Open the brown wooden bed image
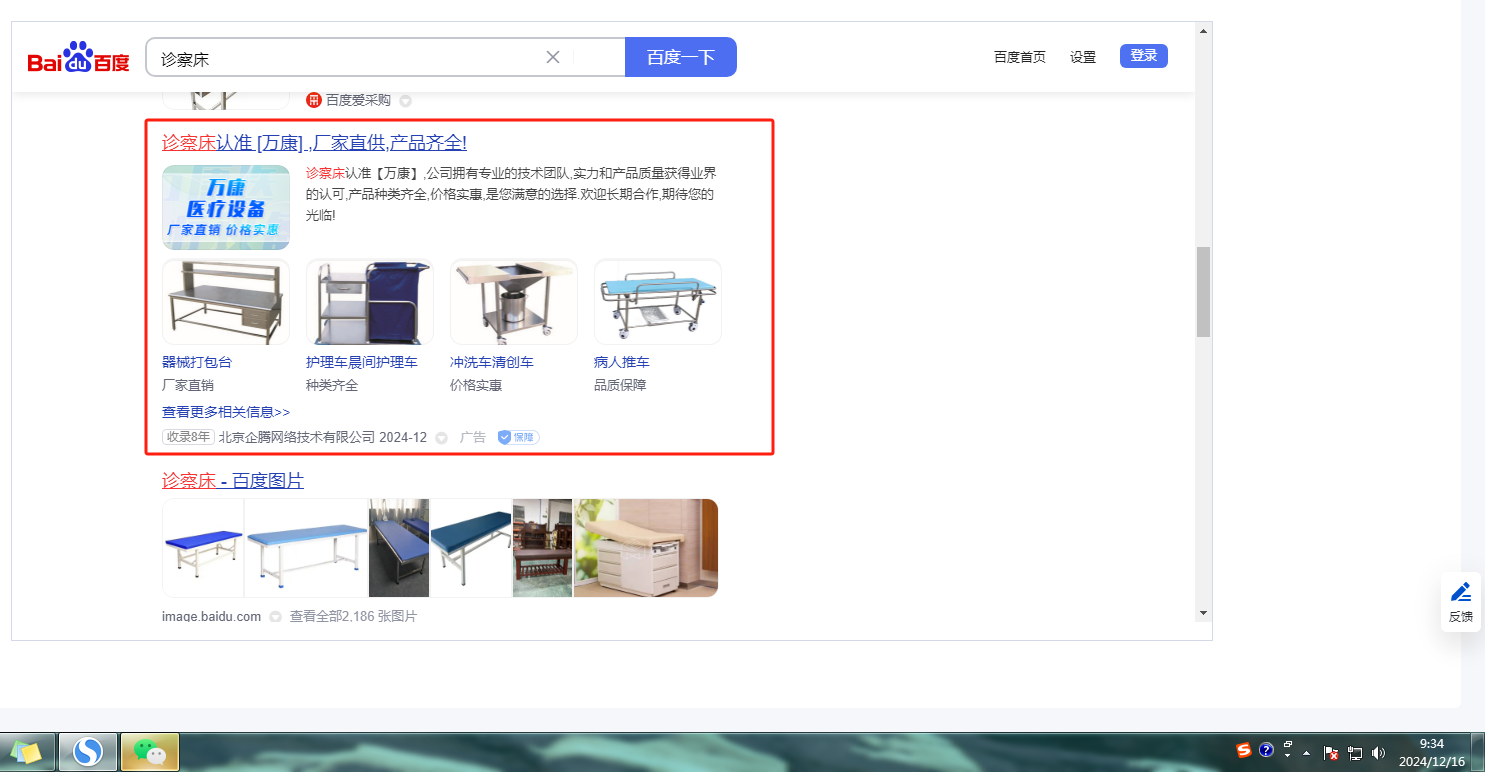 [543, 548]
